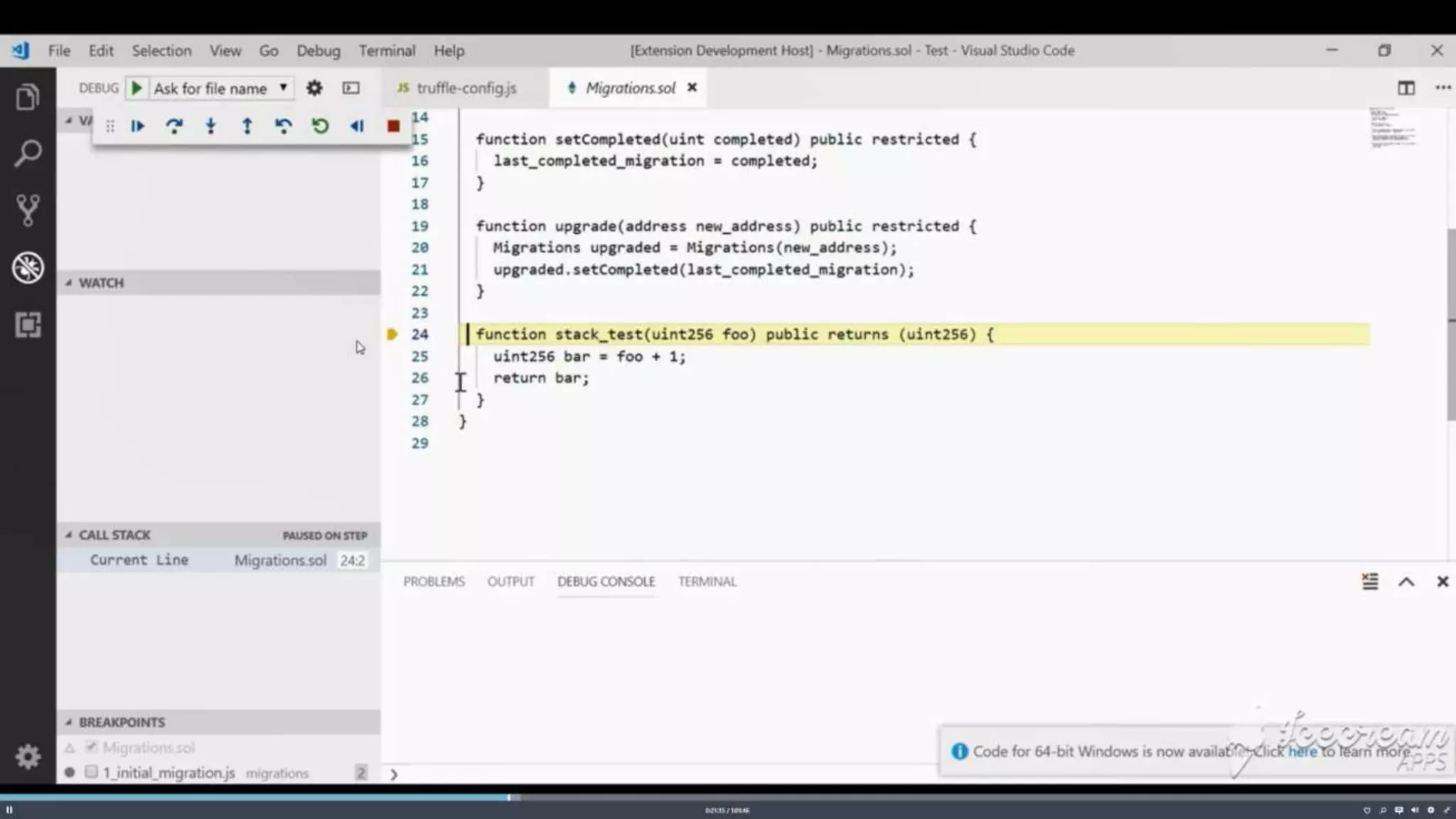This screenshot has height=819, width=1456.
Task: Click the Restart debugging icon
Action: (320, 127)
